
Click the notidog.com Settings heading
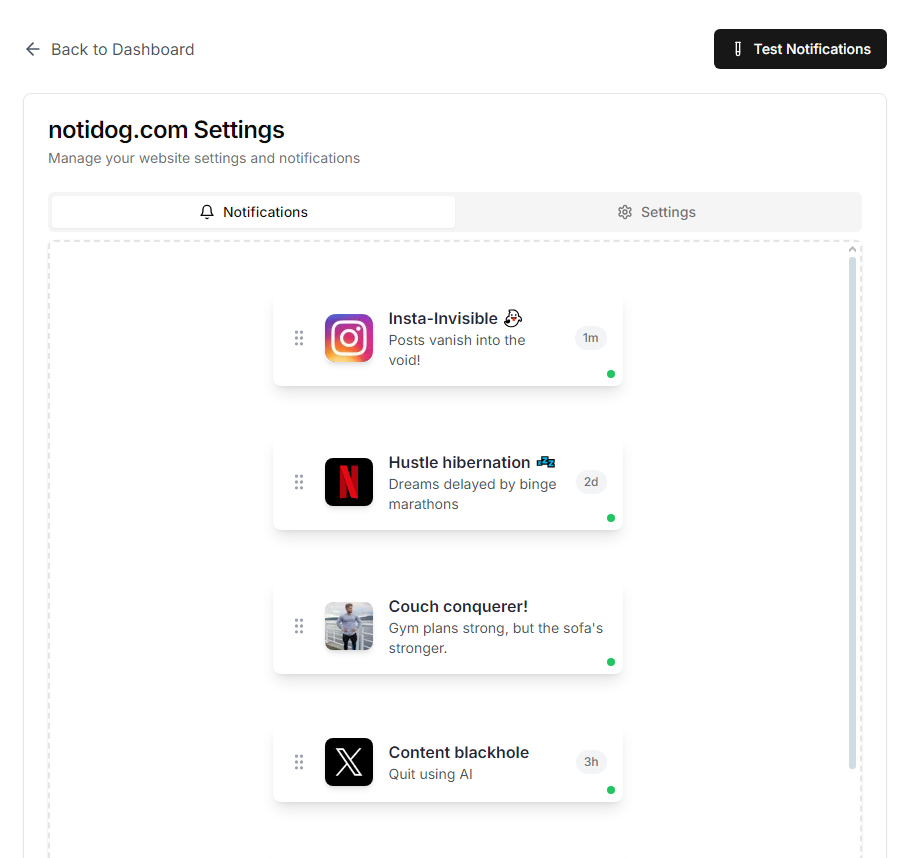tap(166, 130)
